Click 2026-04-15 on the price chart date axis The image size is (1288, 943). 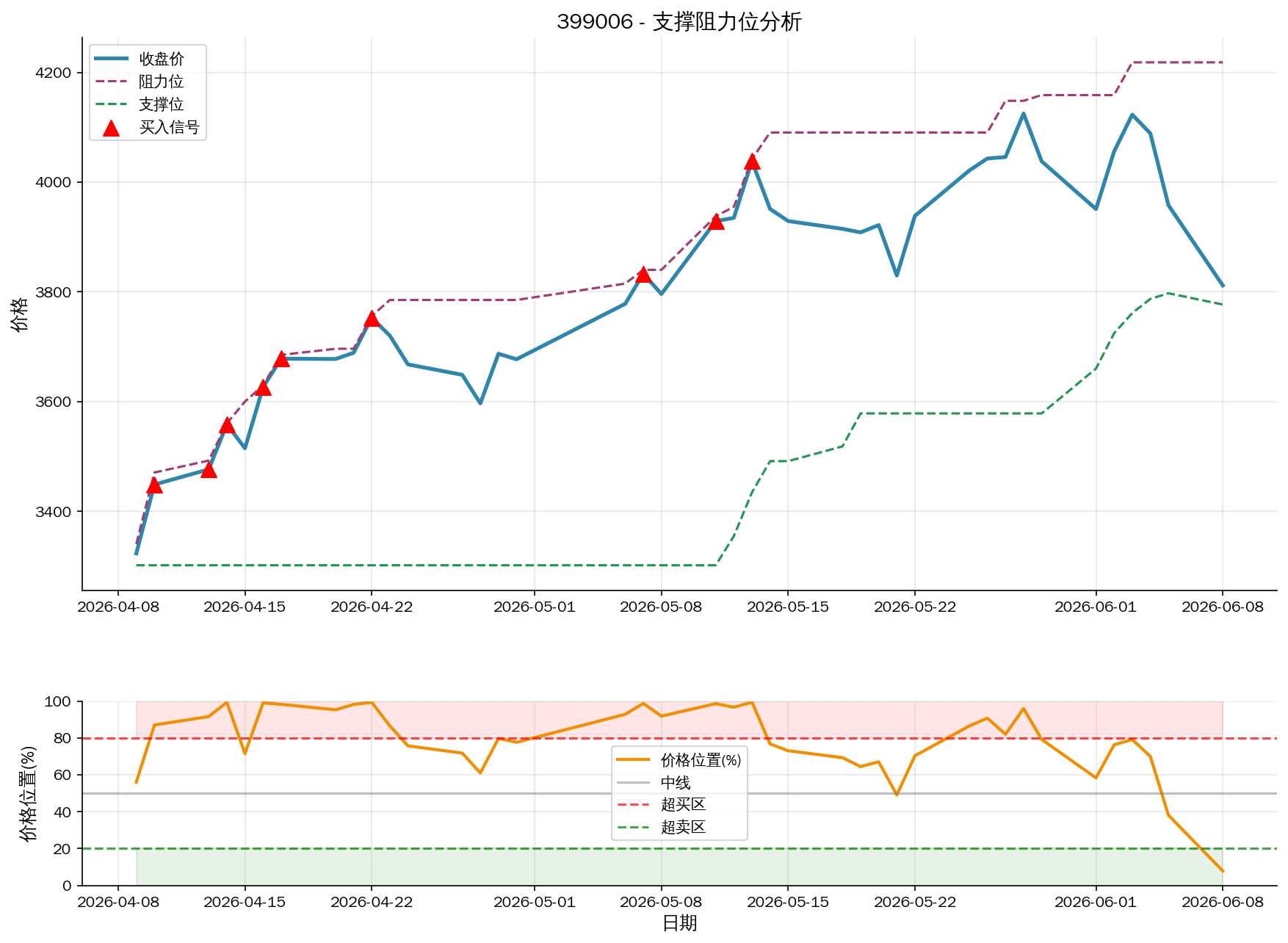click(245, 607)
